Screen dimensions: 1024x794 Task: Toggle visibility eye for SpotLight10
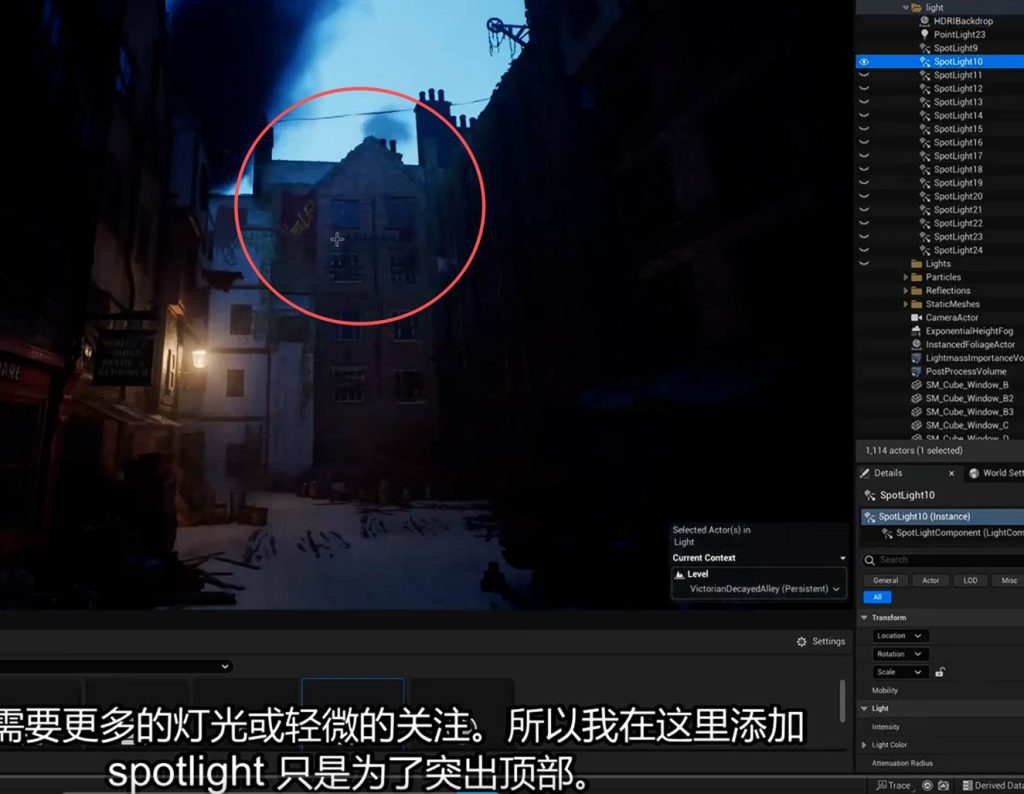pos(864,62)
